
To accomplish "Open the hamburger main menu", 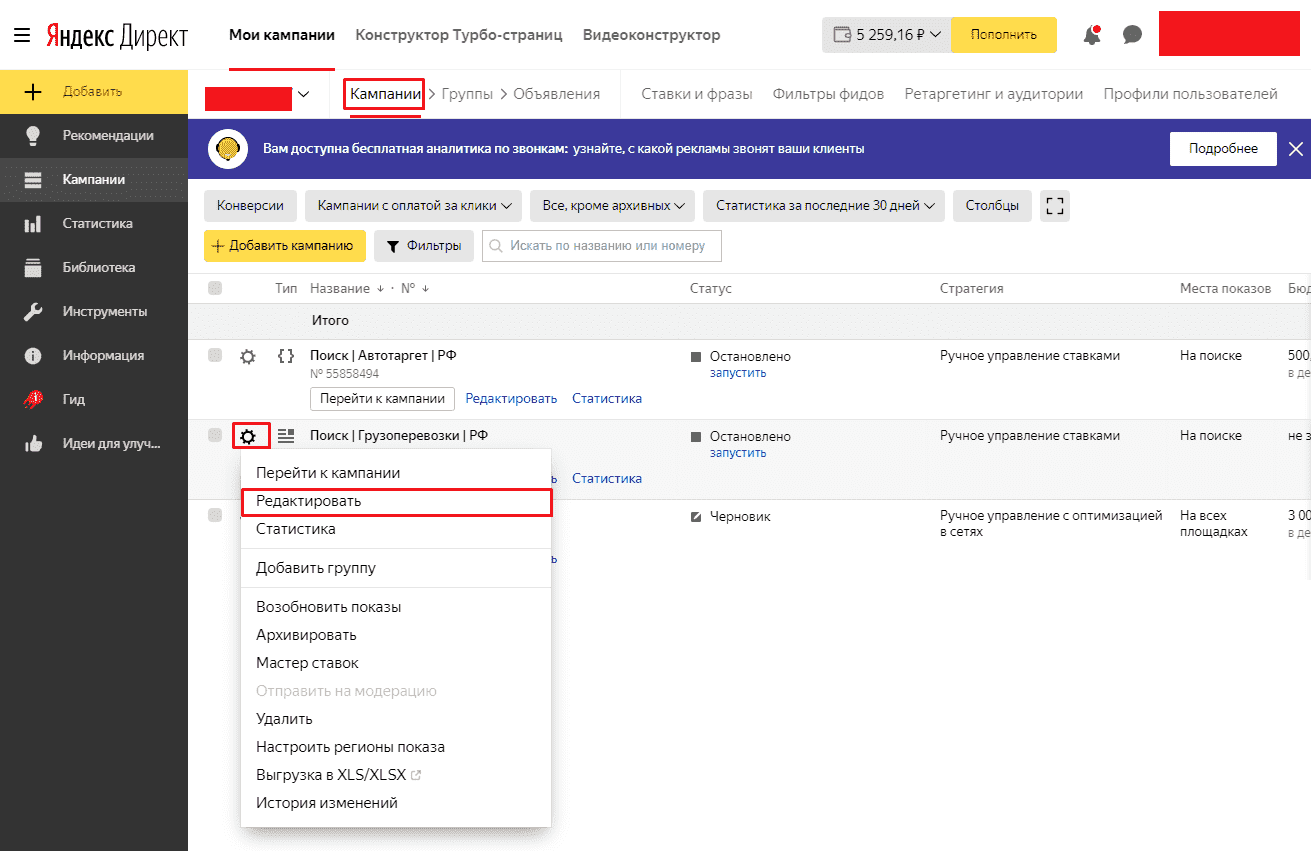I will pyautogui.click(x=22, y=35).
